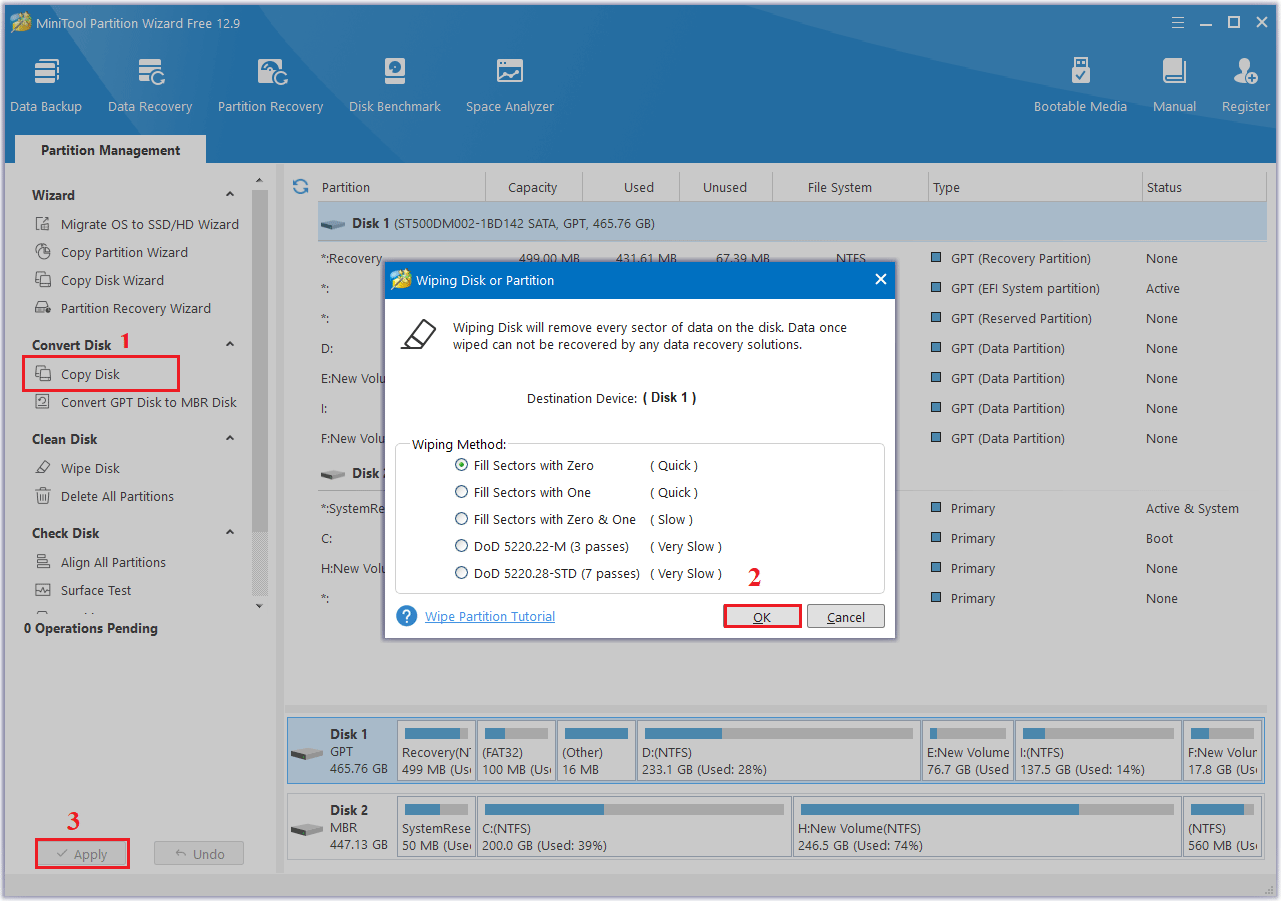This screenshot has width=1282, height=901.
Task: Open the Manual
Action: pos(1174,85)
